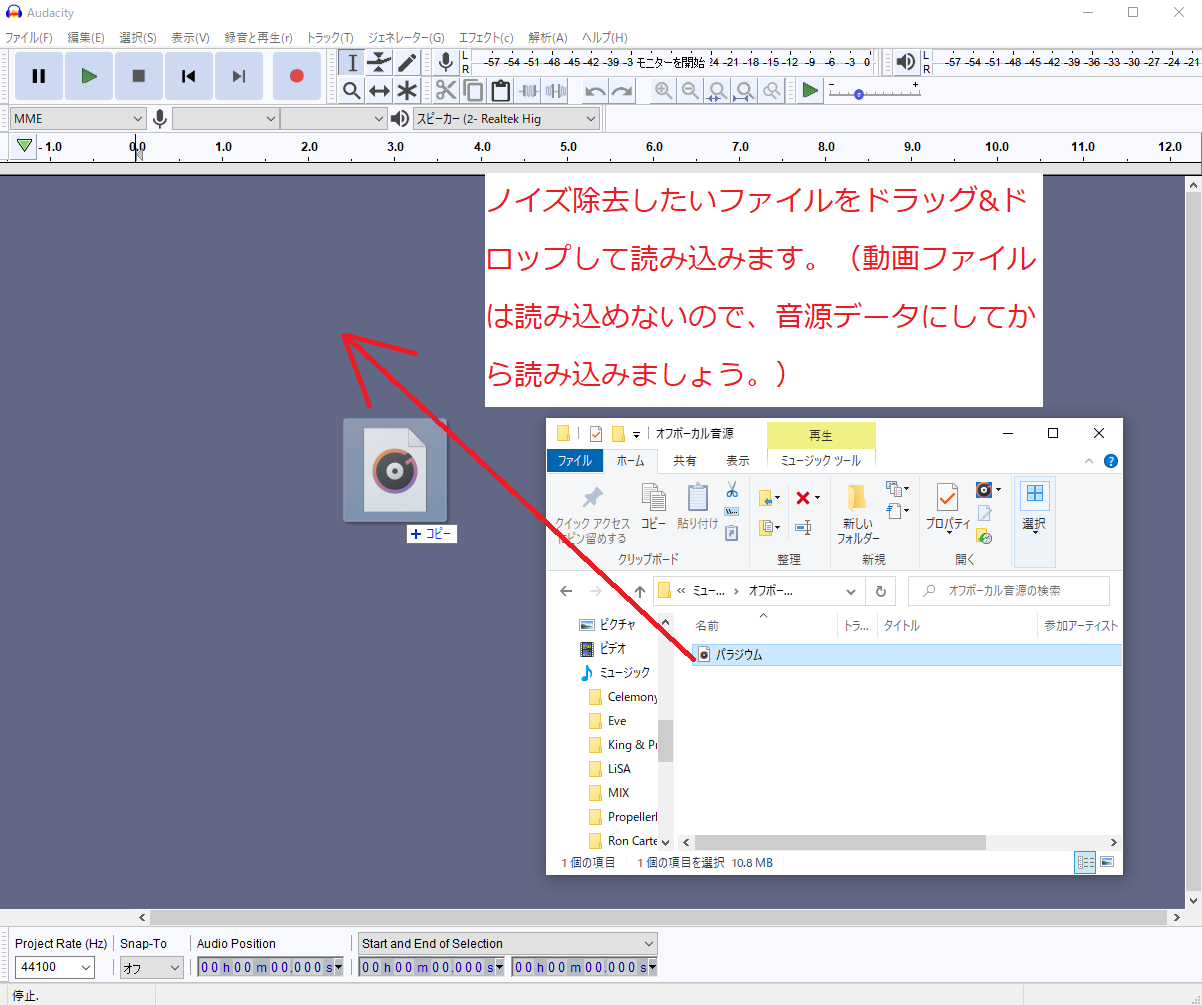Click the red Record button
The width and height of the screenshot is (1202, 1005).
[296, 76]
